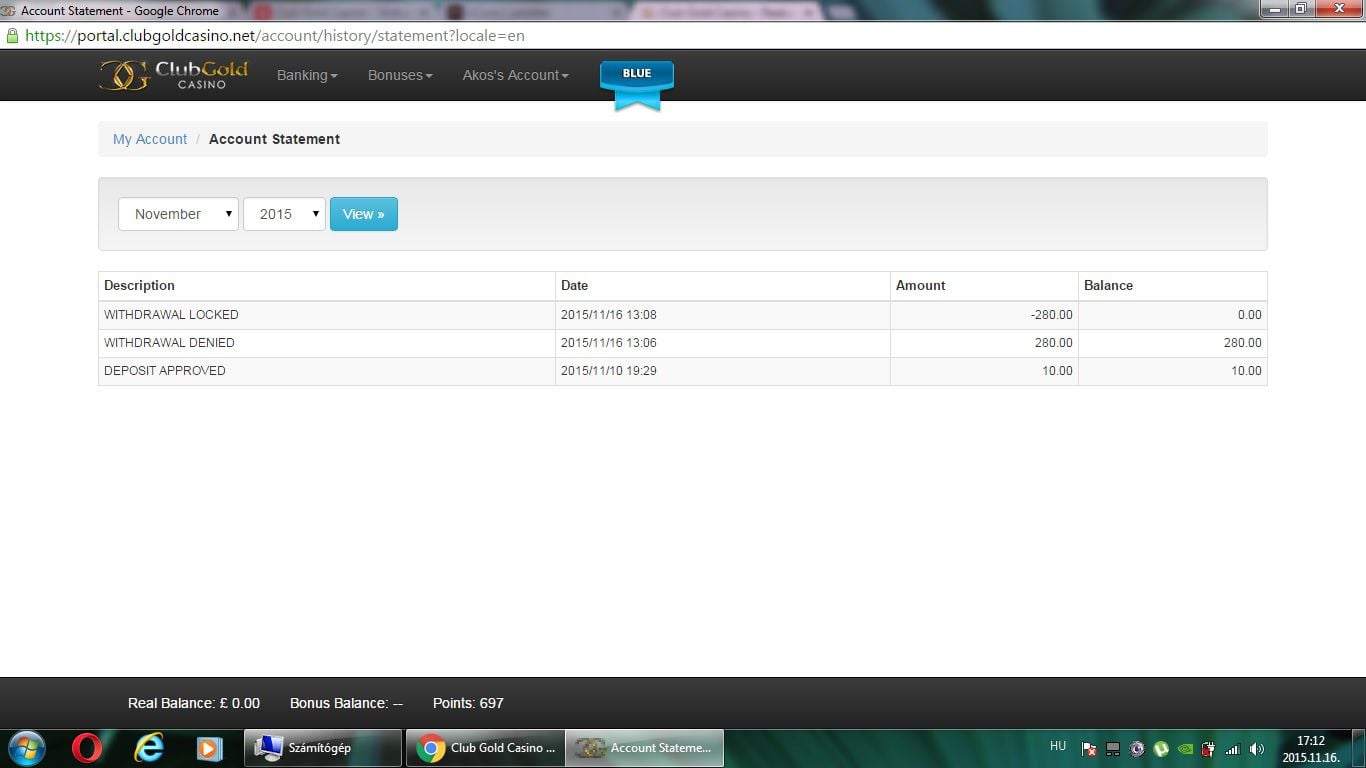Screen dimensions: 1366x768
Task: Click the date 2015/11/10 19:29
Action: (x=608, y=370)
